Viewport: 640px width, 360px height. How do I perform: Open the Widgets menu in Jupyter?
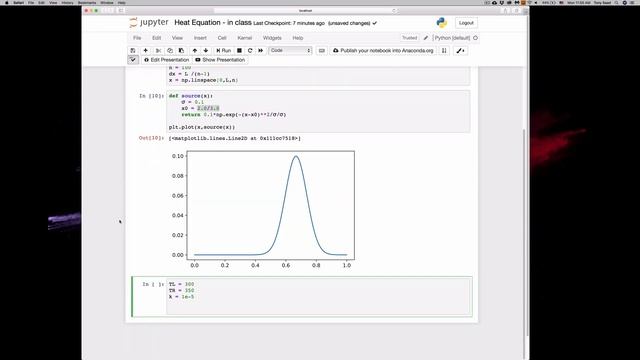pos(272,38)
